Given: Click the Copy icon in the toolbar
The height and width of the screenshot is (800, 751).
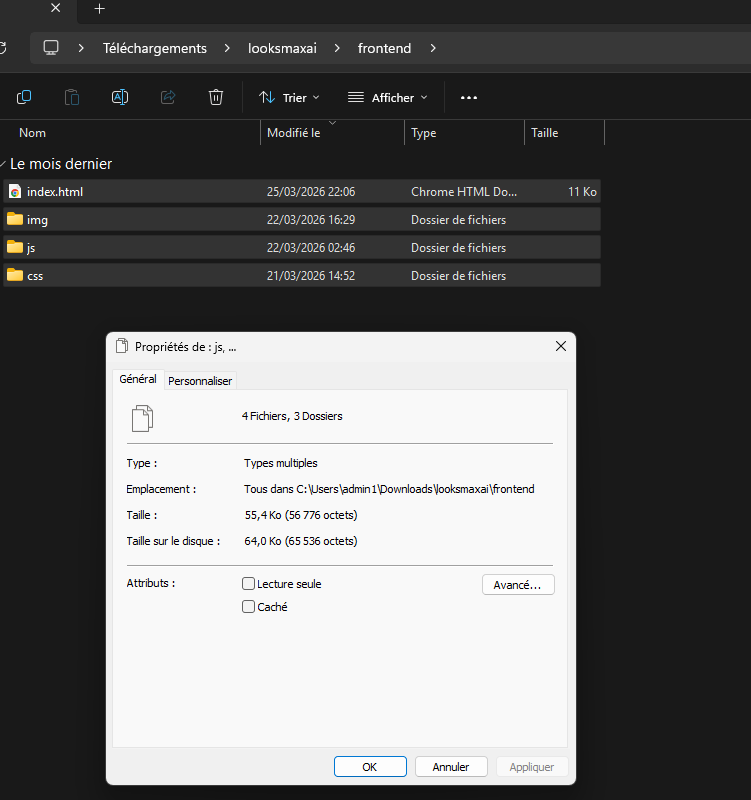Looking at the screenshot, I should tap(24, 97).
